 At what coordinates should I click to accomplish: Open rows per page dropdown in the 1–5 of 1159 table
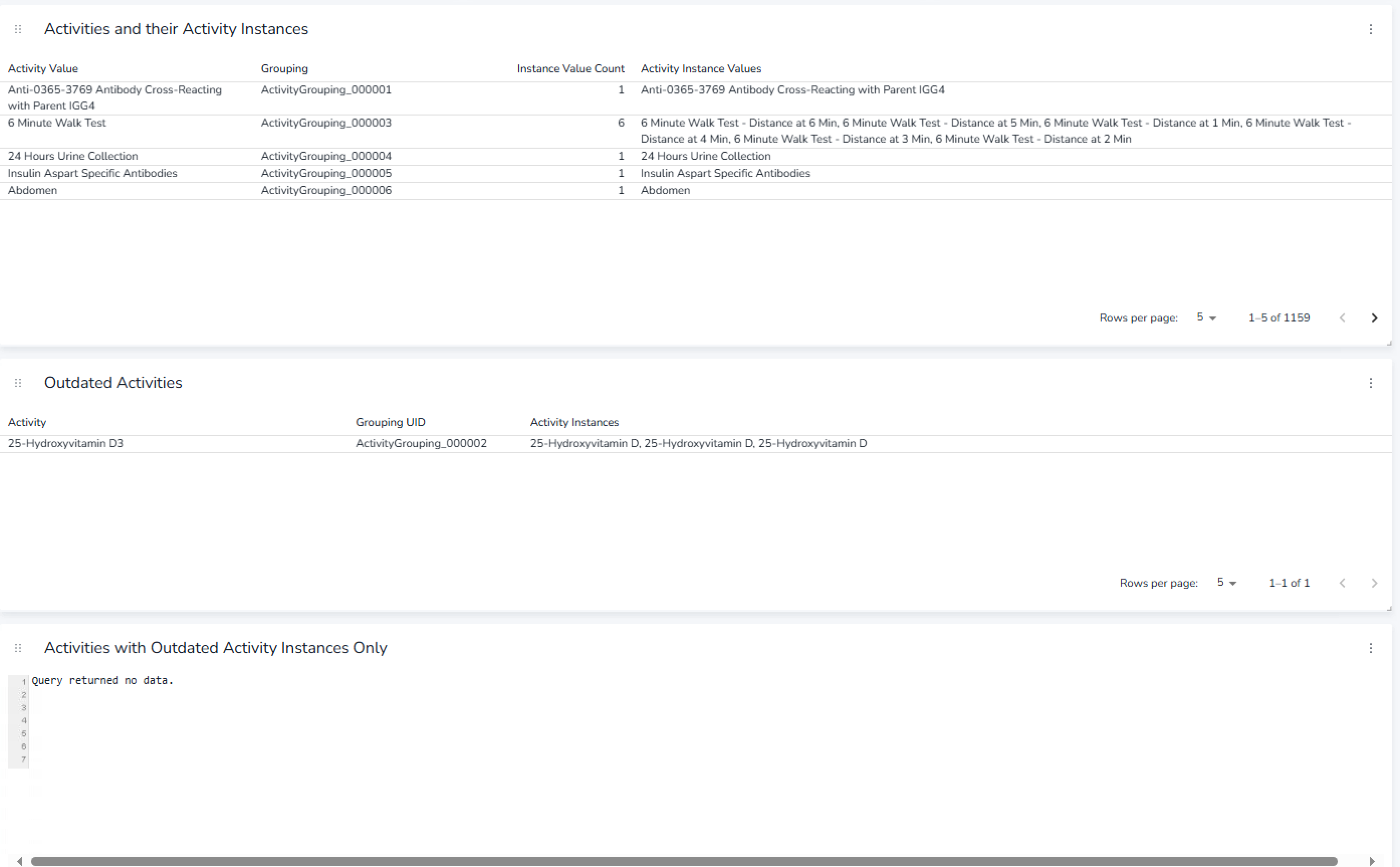tap(1206, 317)
